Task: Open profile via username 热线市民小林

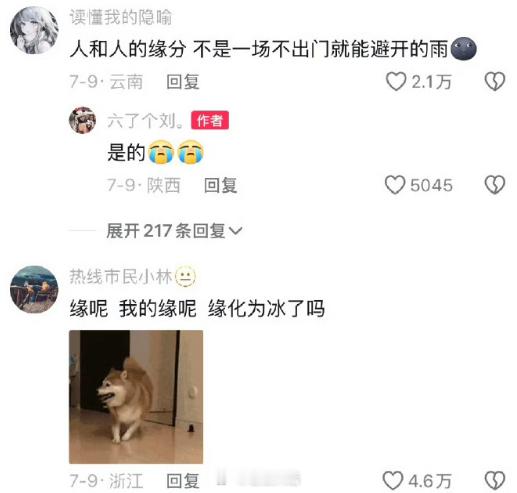Action: 121,277
